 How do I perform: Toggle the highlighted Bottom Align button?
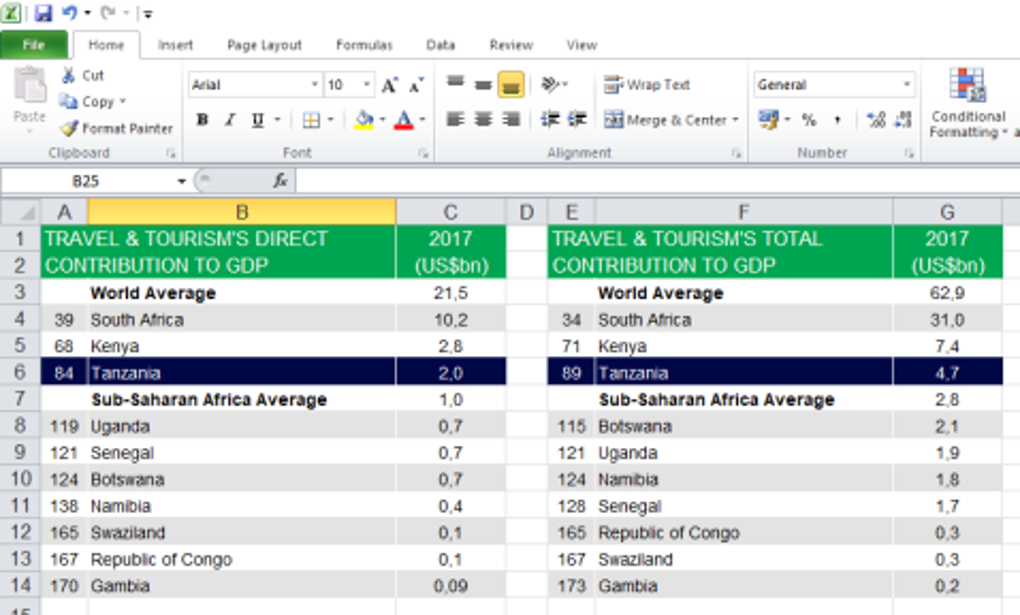511,85
